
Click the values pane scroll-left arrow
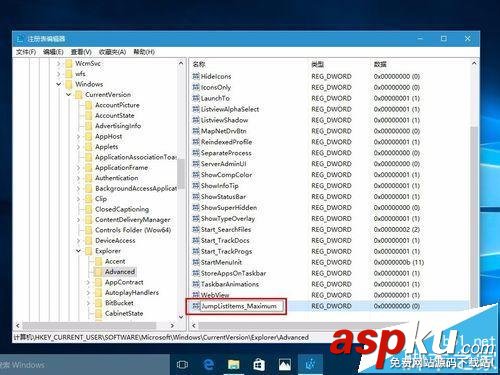coord(194,325)
